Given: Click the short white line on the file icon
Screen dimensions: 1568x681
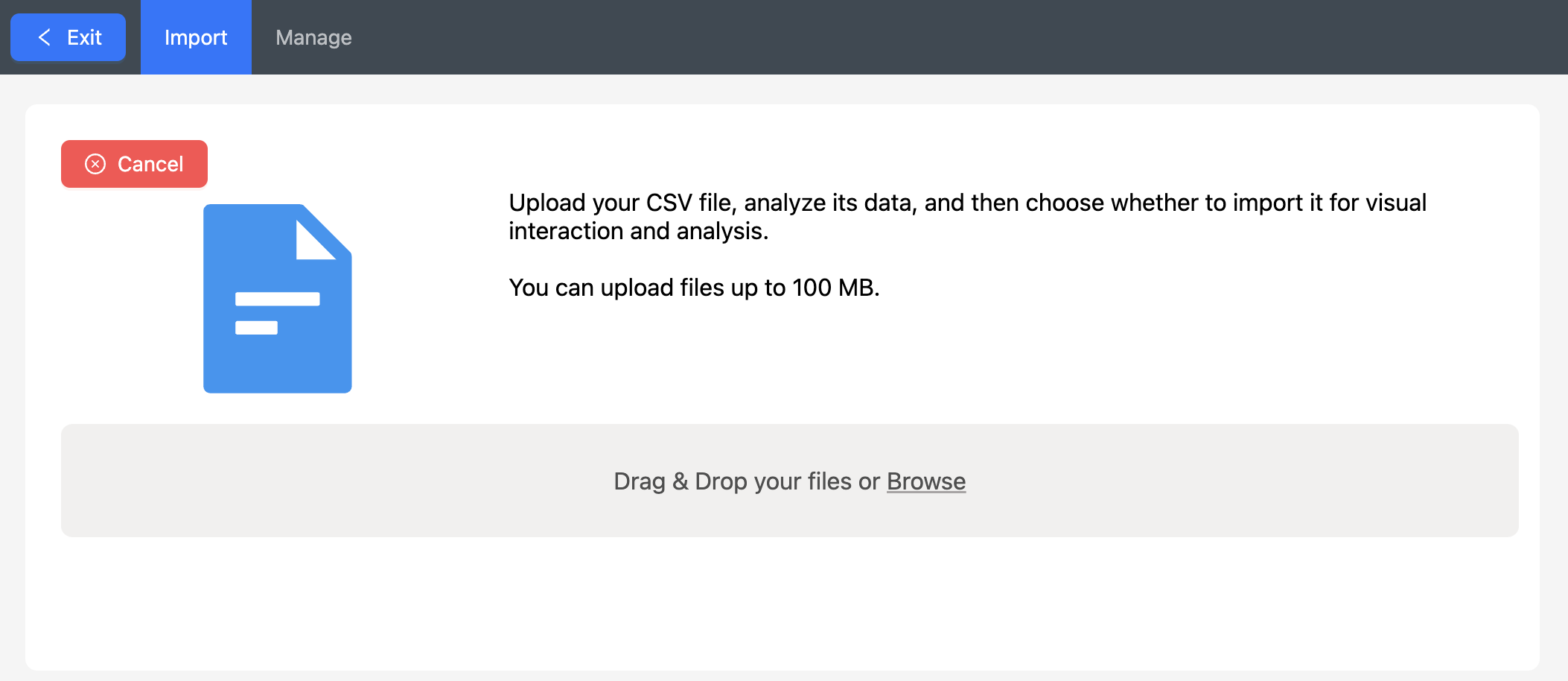Looking at the screenshot, I should tap(256, 328).
